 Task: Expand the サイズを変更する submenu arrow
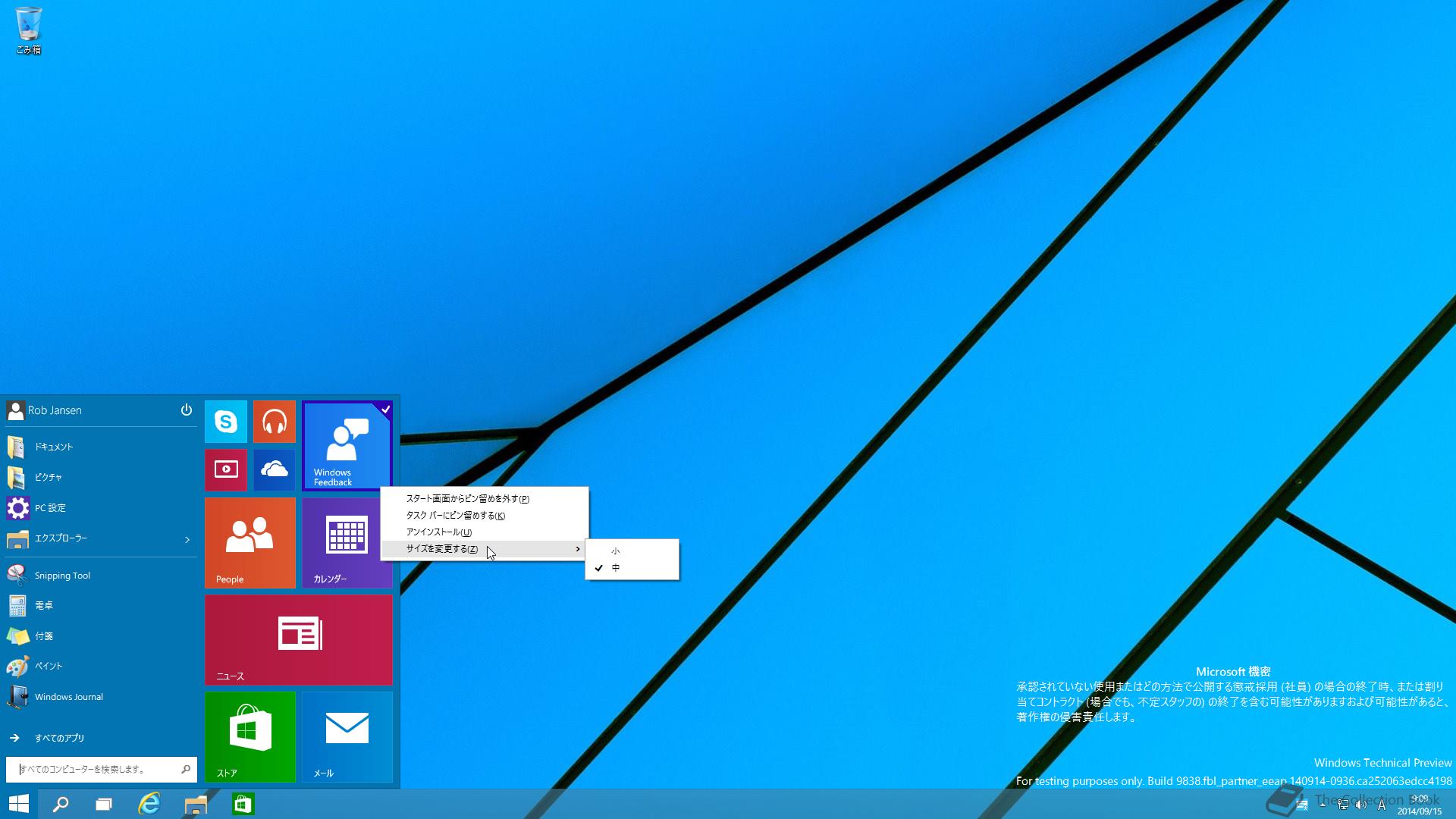point(578,549)
